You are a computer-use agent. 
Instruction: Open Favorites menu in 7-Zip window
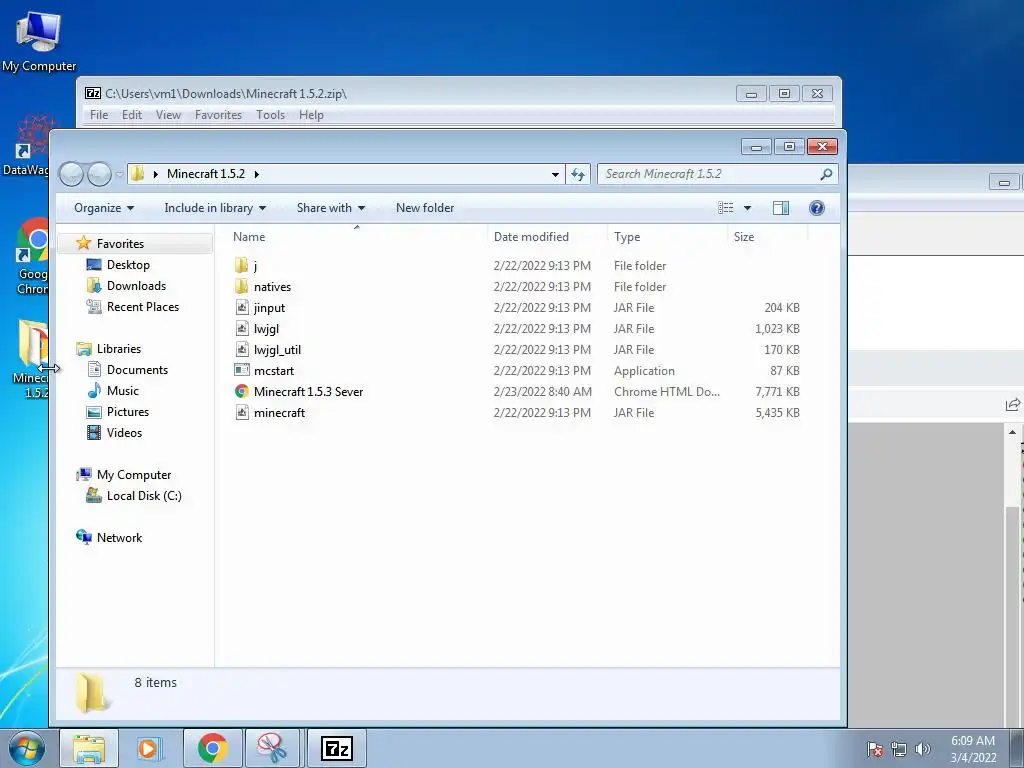(218, 115)
